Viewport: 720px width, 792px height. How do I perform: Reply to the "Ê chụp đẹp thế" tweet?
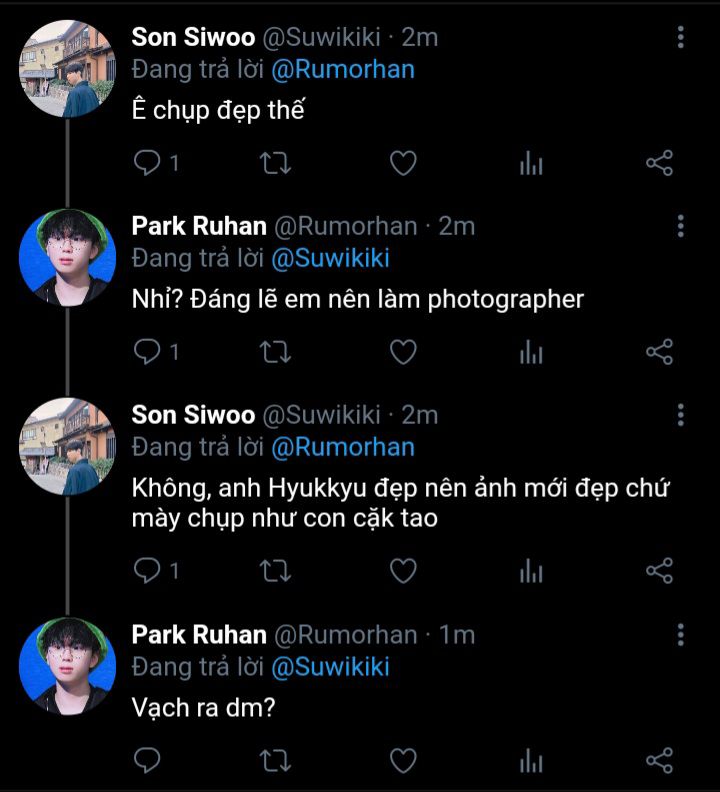[x=148, y=163]
